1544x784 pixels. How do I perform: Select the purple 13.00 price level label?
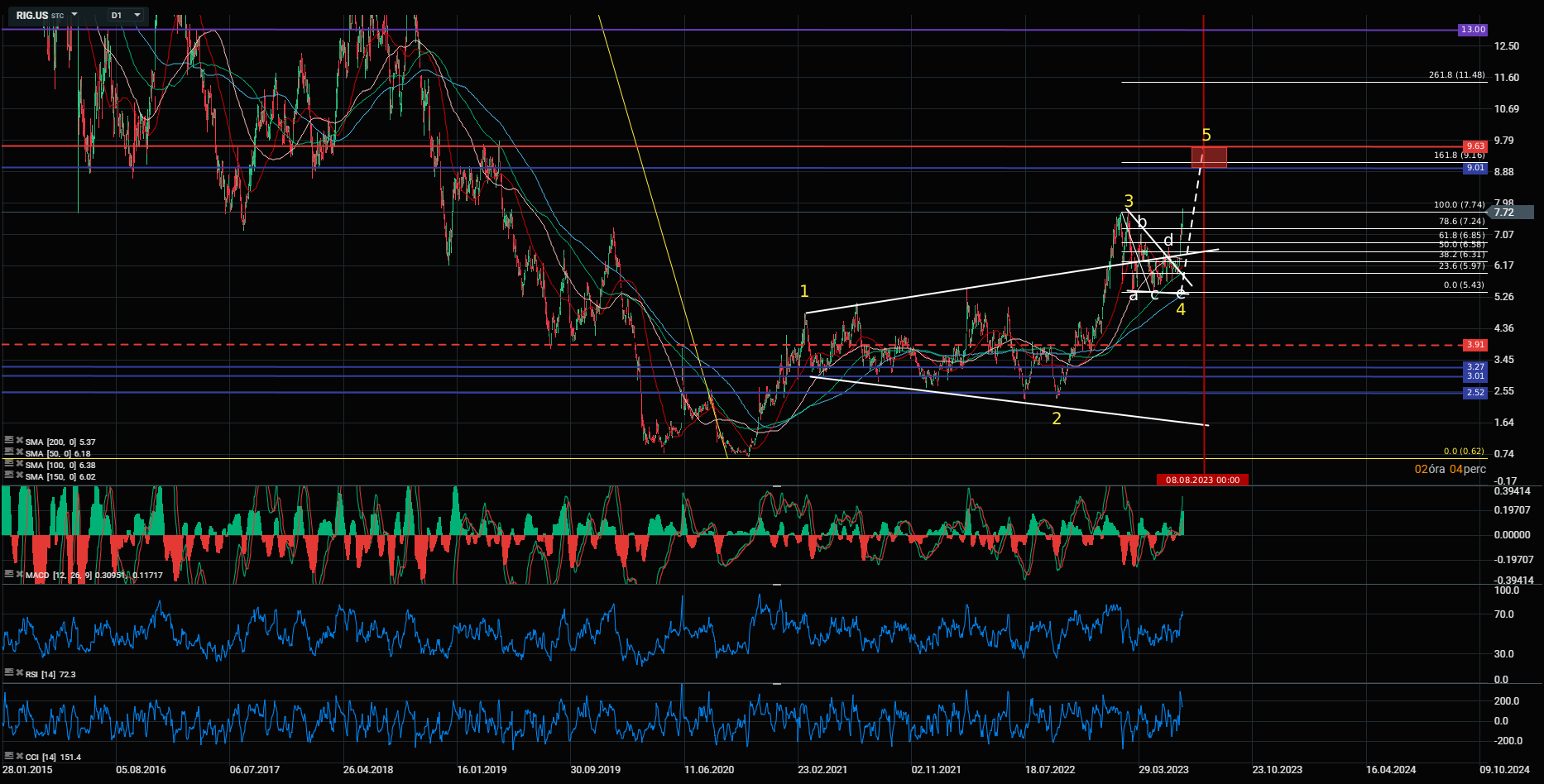point(1473,30)
